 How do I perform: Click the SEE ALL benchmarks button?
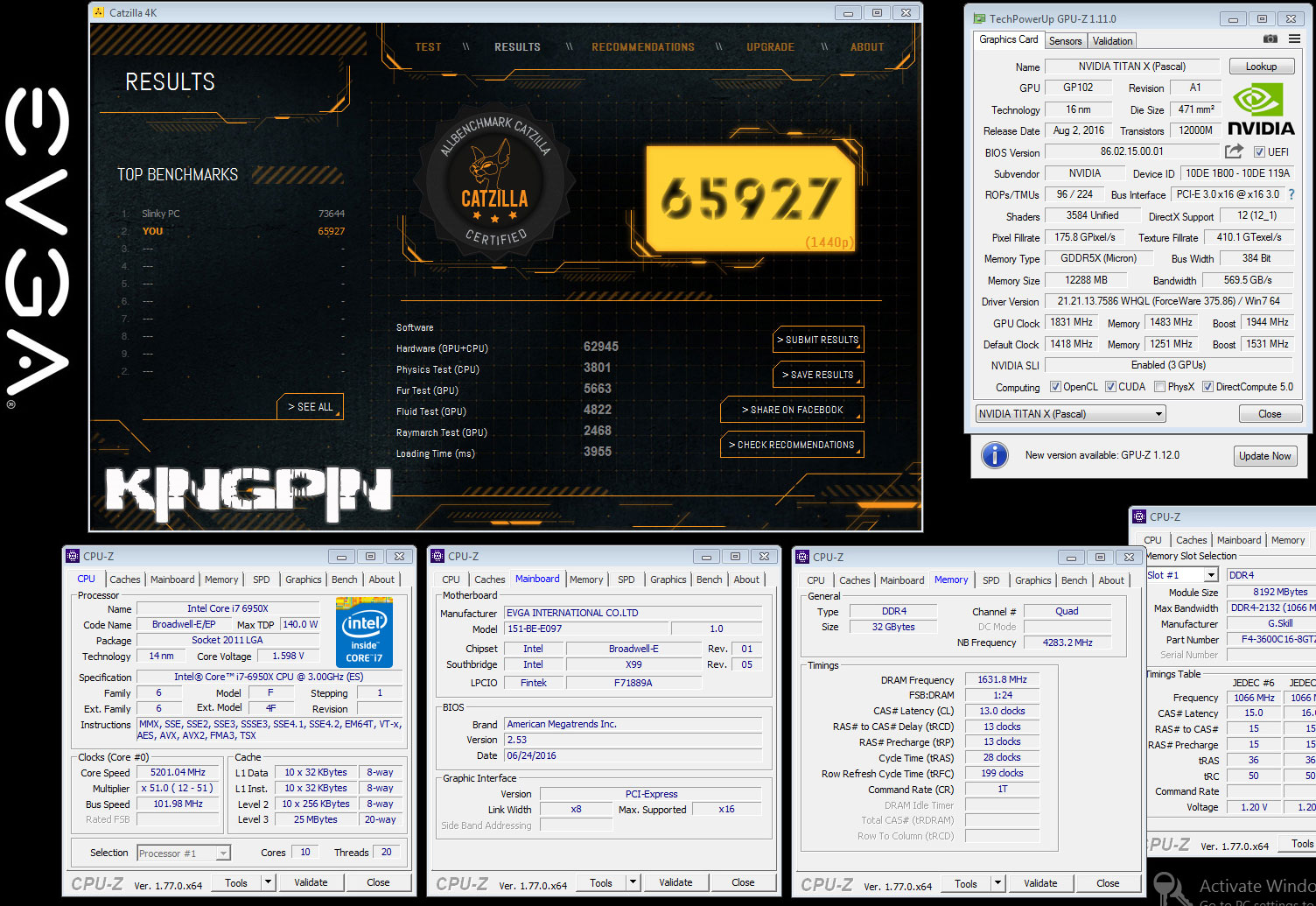click(311, 407)
